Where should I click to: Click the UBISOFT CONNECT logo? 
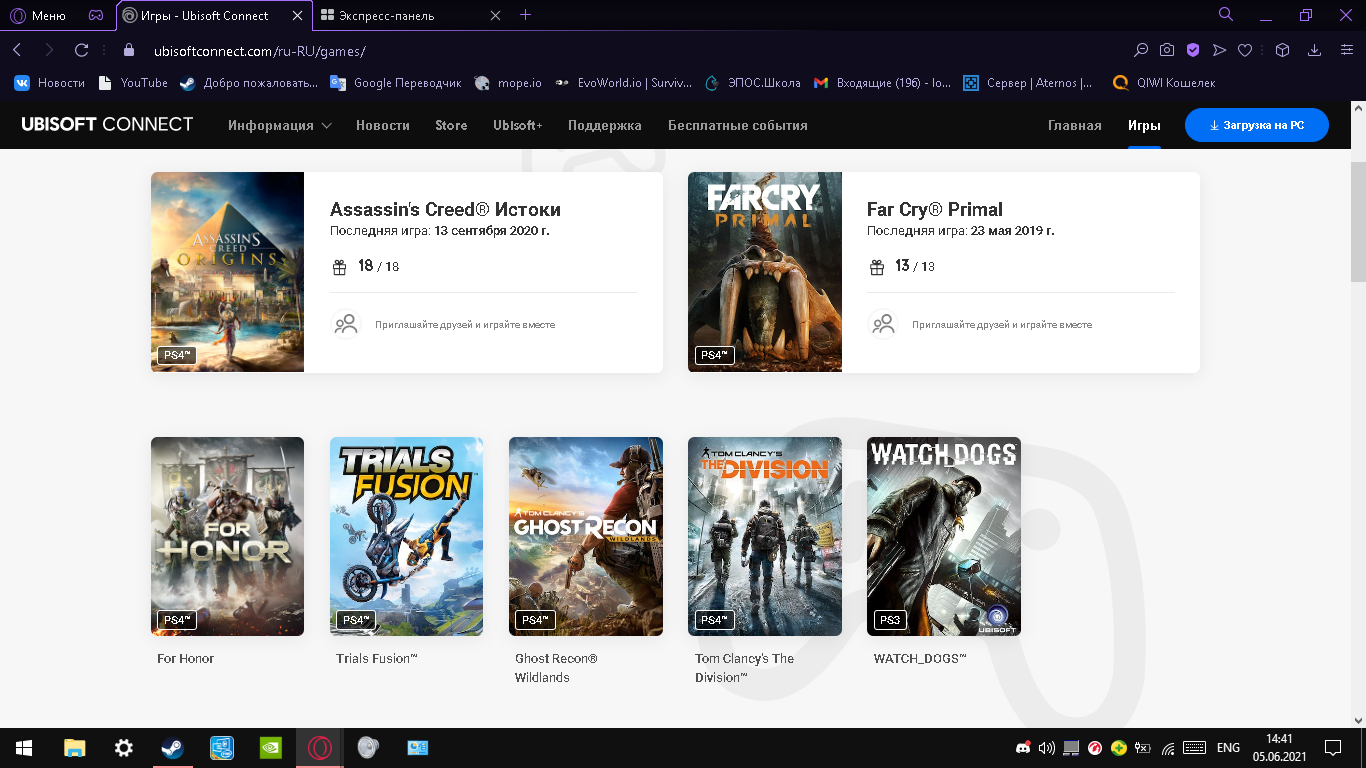tap(107, 125)
